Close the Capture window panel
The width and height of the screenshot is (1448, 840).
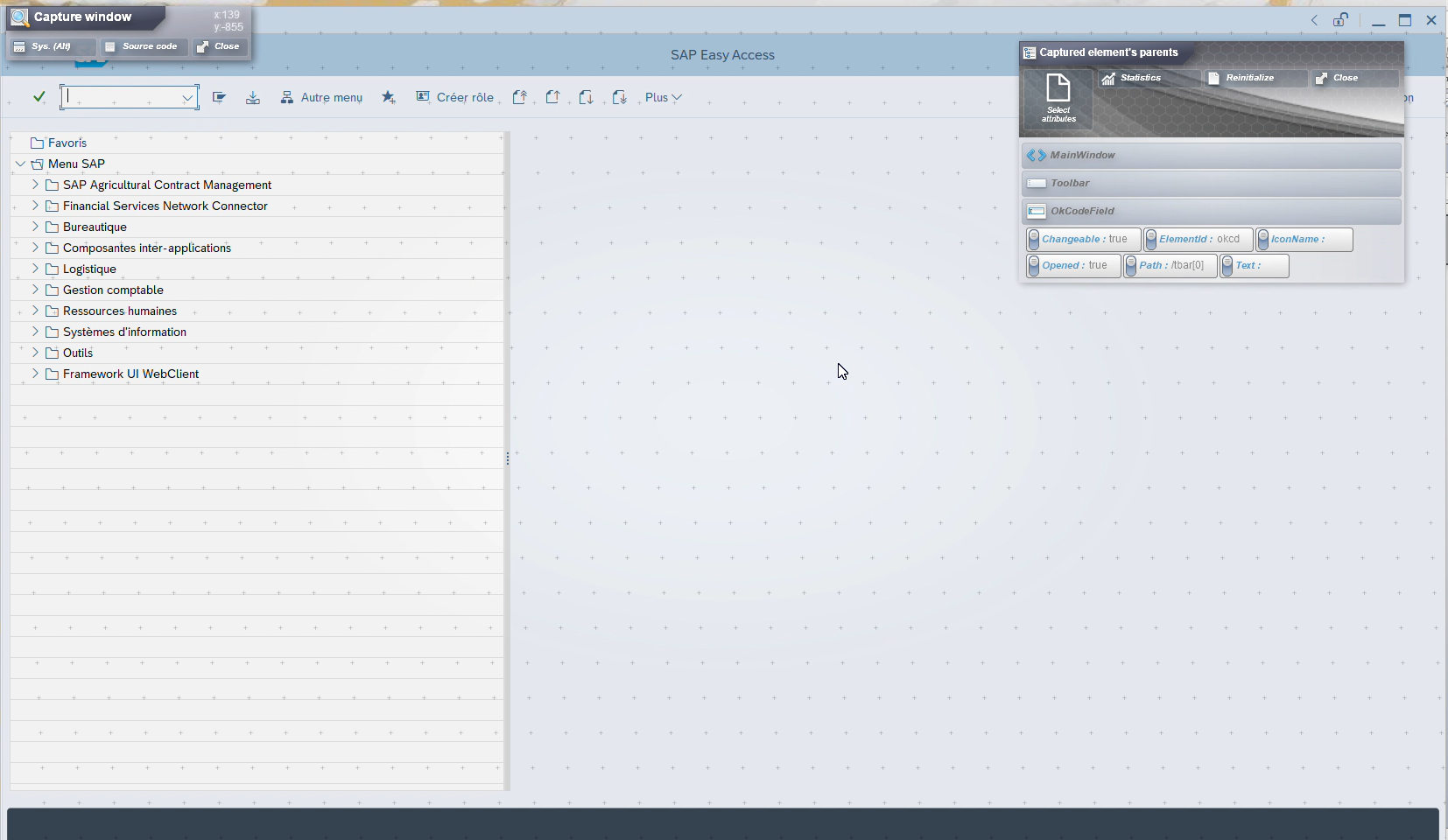click(x=220, y=46)
